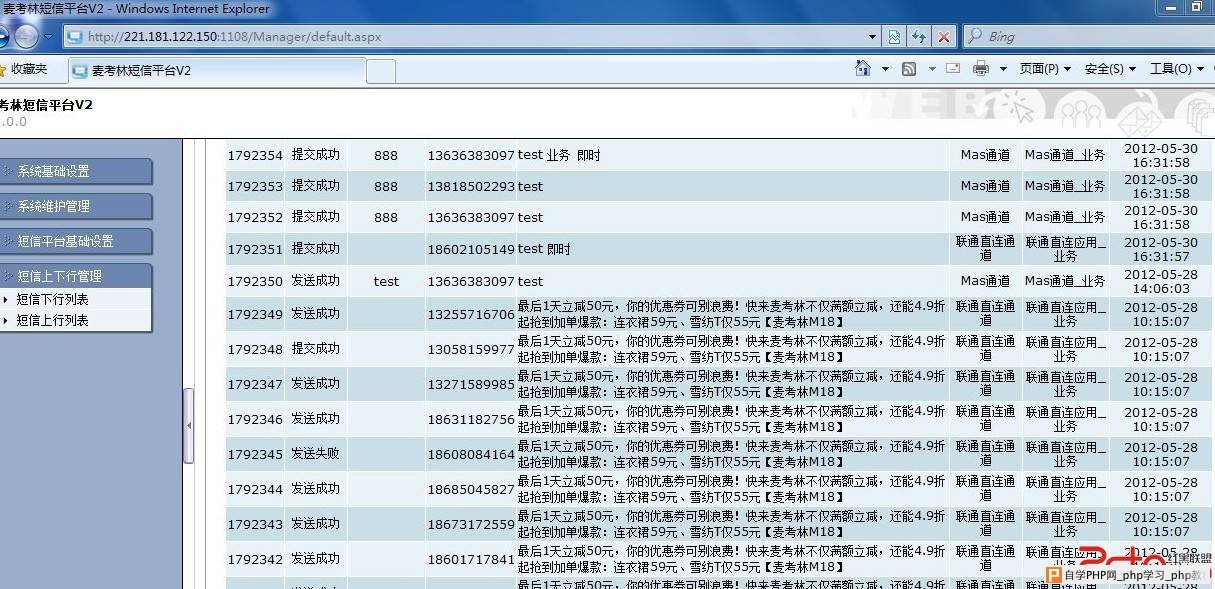Open a new tab with the blank tab button
1215x589 pixels.
(x=381, y=71)
